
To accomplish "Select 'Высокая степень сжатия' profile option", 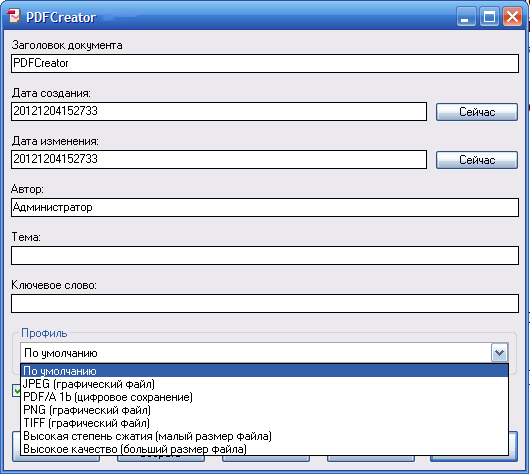I will pos(264,436).
